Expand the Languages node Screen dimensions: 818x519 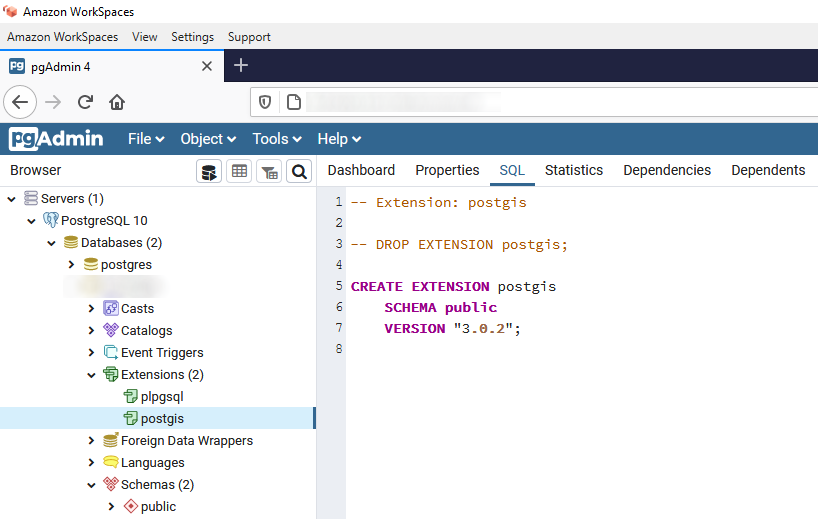[x=91, y=462]
